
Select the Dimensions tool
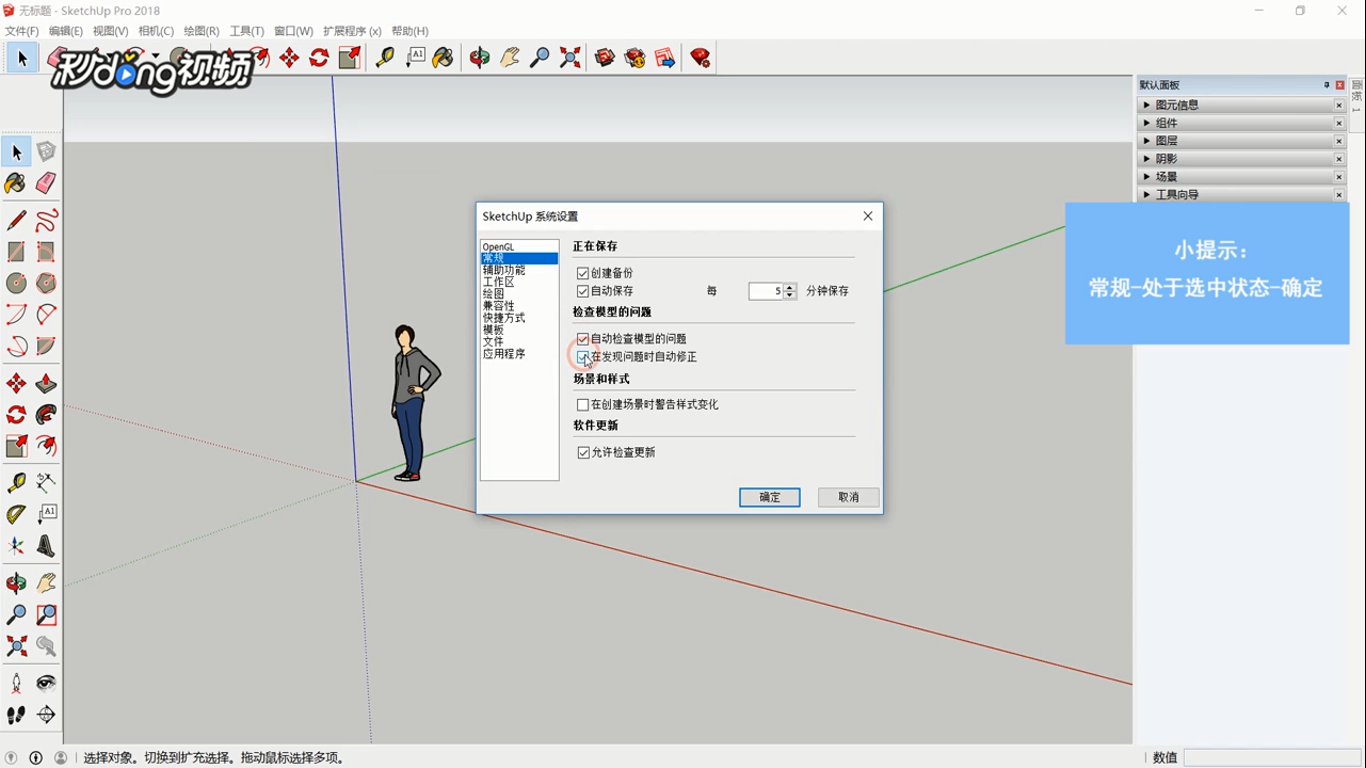tap(46, 483)
